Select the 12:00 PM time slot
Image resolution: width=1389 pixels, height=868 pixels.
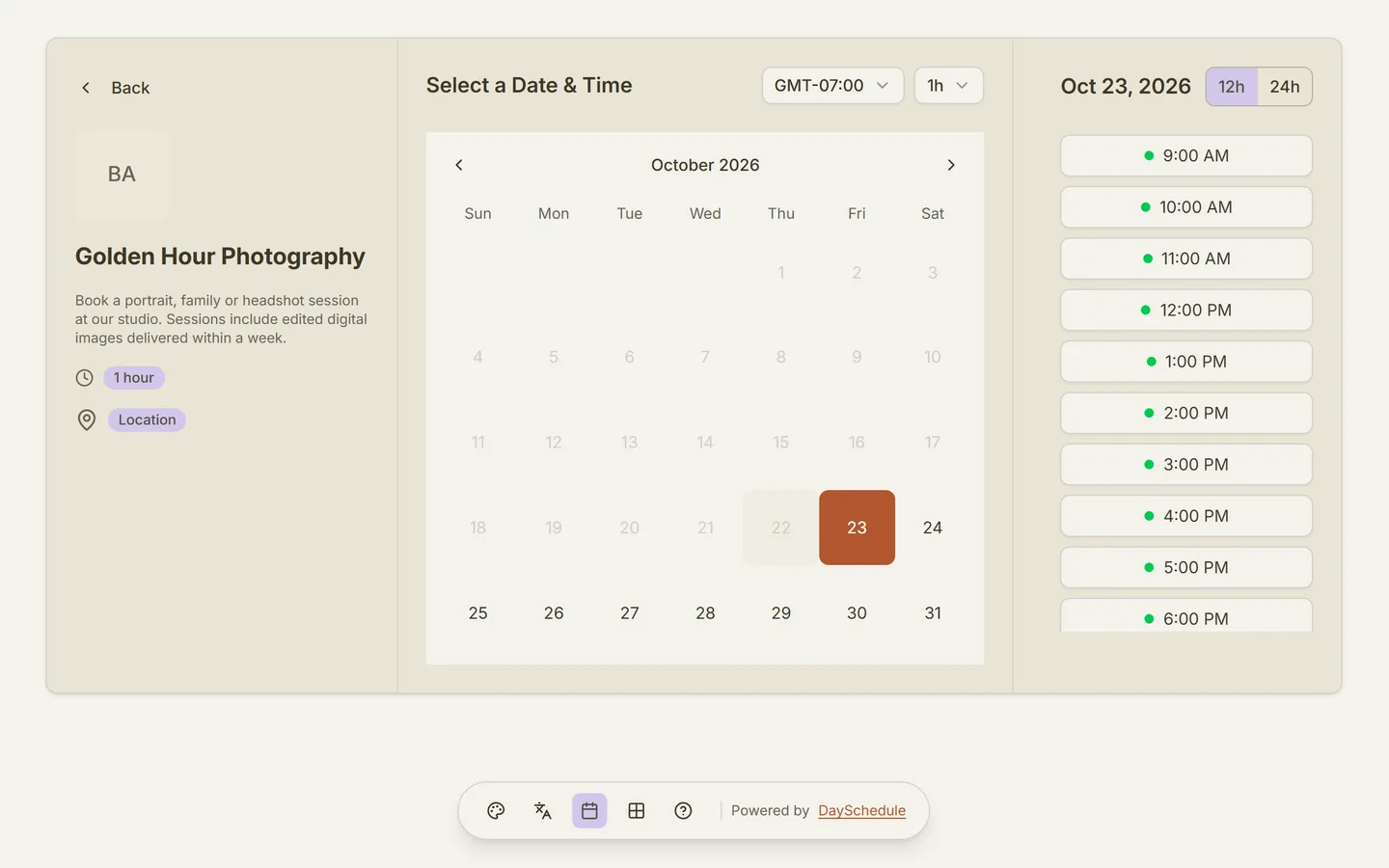(1186, 310)
